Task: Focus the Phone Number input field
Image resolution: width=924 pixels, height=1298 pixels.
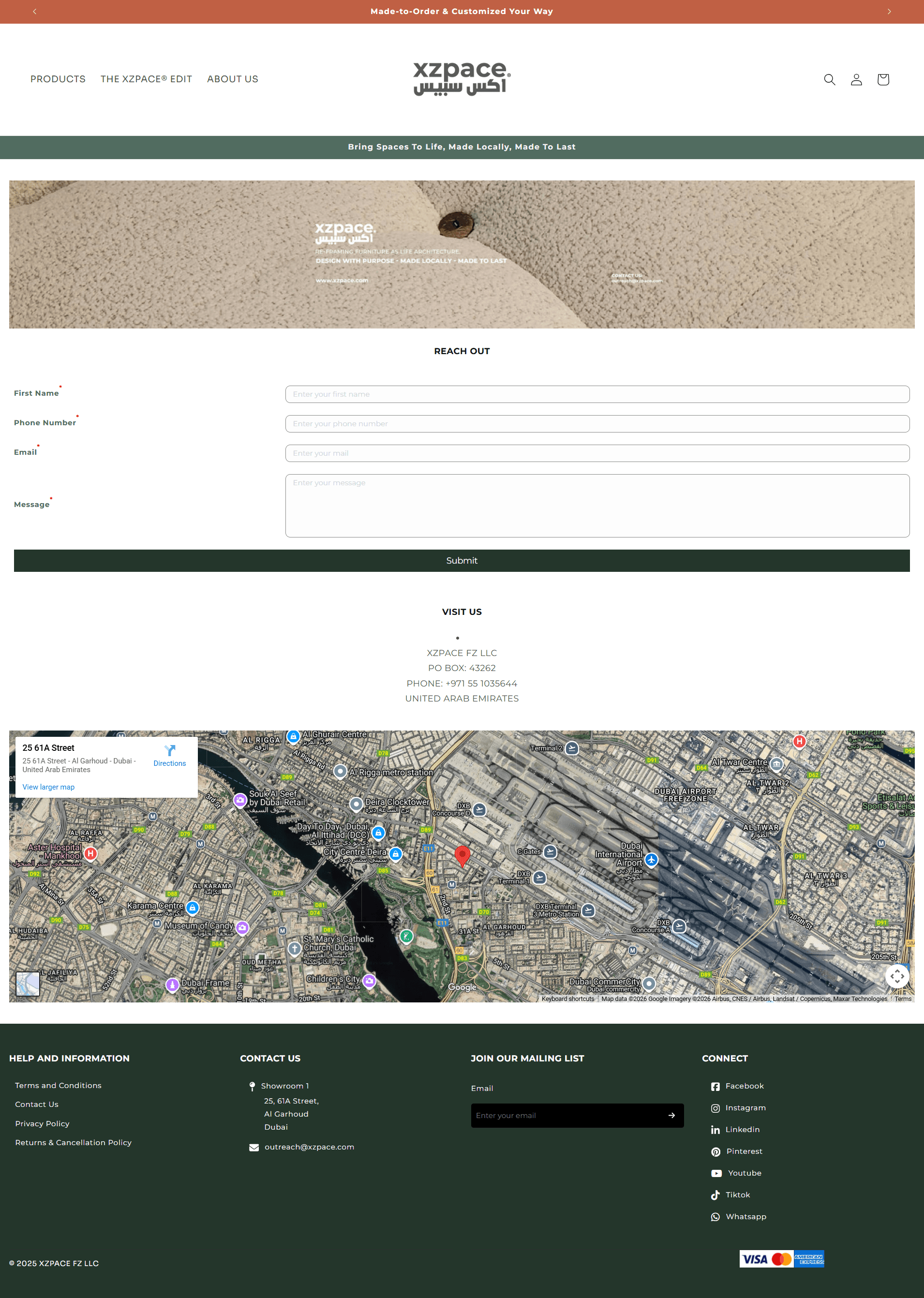Action: click(597, 424)
